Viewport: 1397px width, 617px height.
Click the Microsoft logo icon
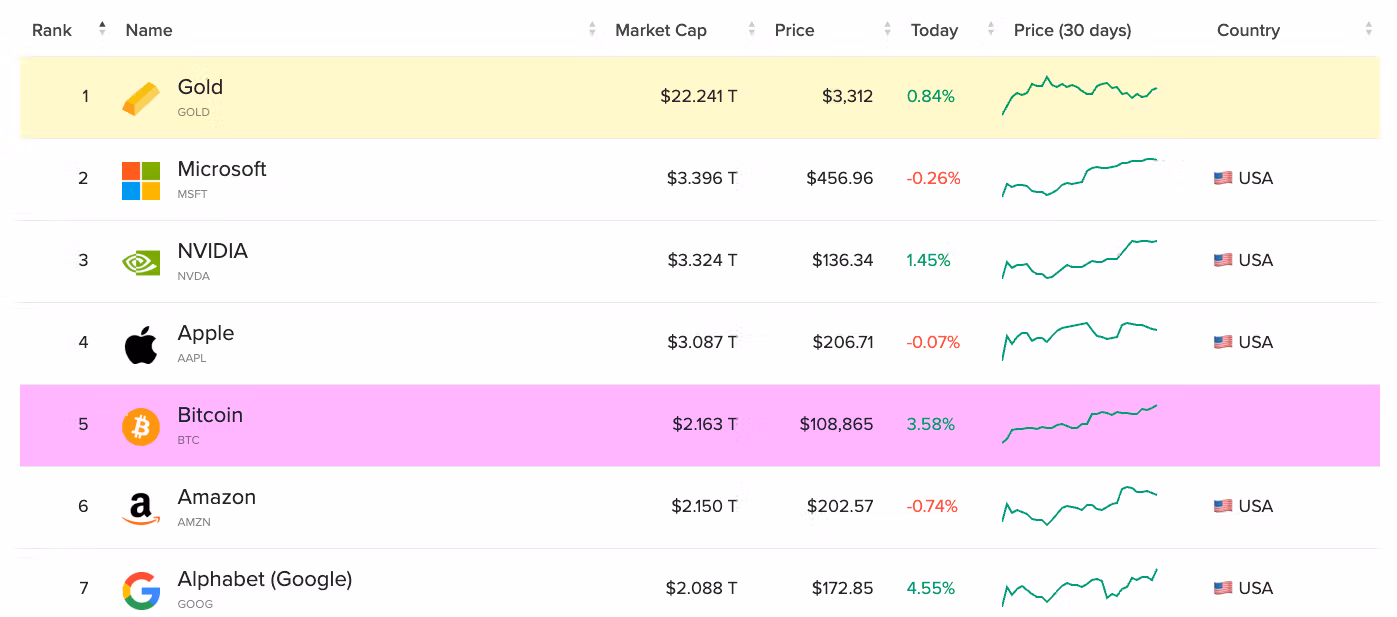(x=141, y=180)
